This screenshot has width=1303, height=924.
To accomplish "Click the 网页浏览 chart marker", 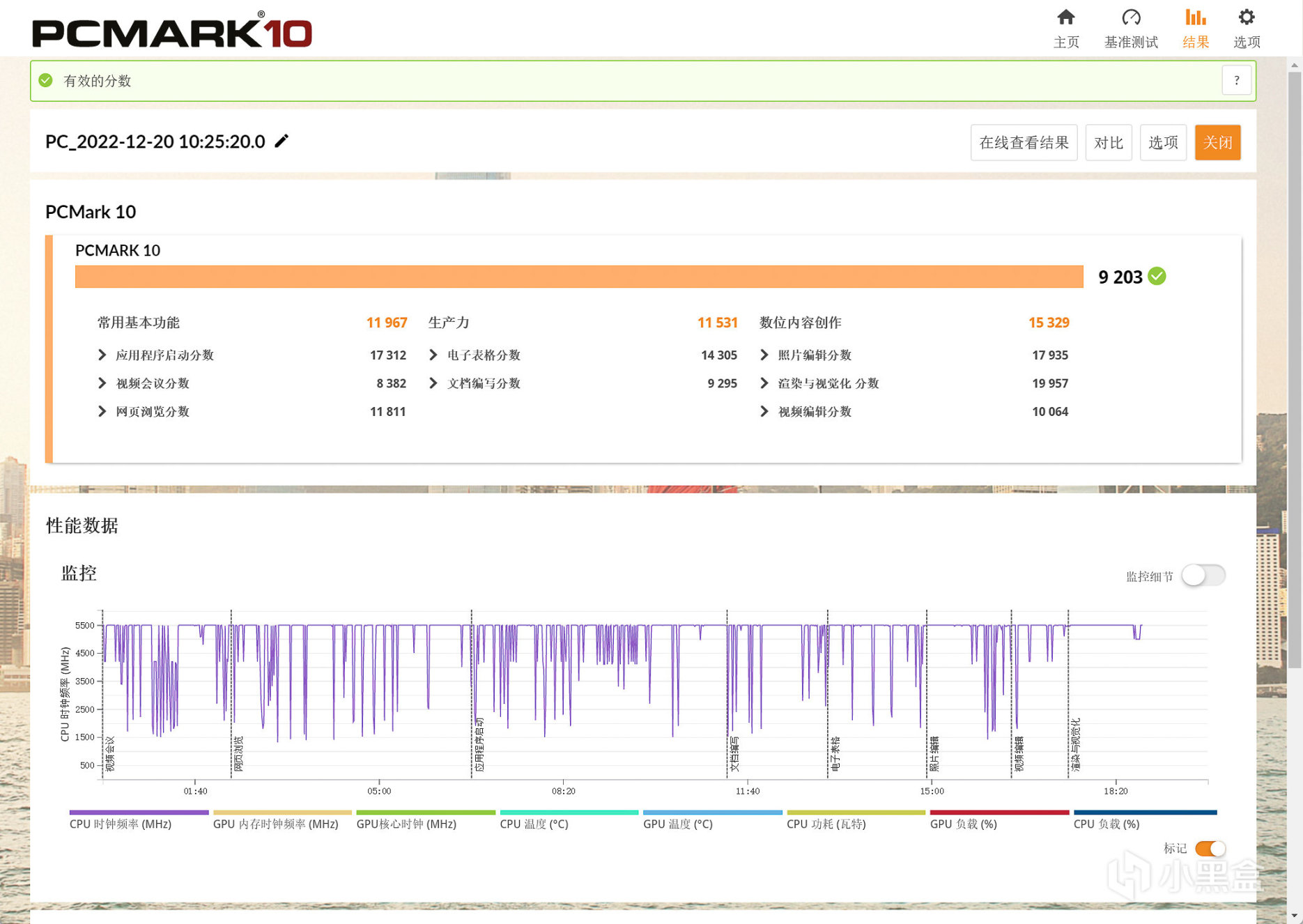I will click(x=239, y=753).
